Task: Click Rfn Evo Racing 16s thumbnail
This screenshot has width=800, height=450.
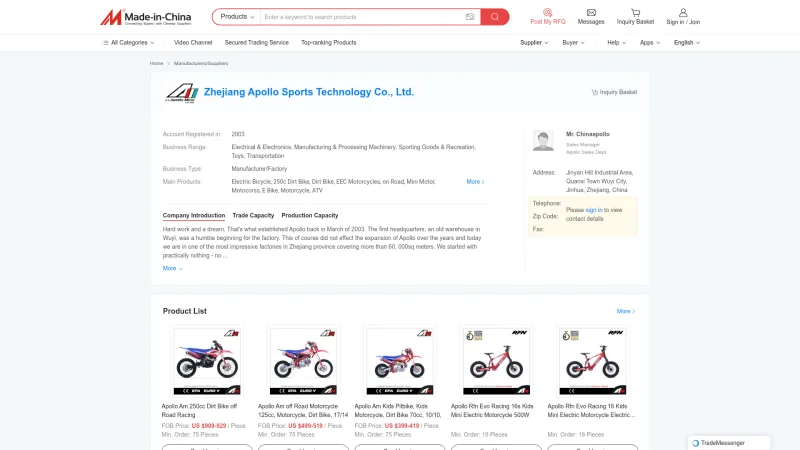Action: 496,361
